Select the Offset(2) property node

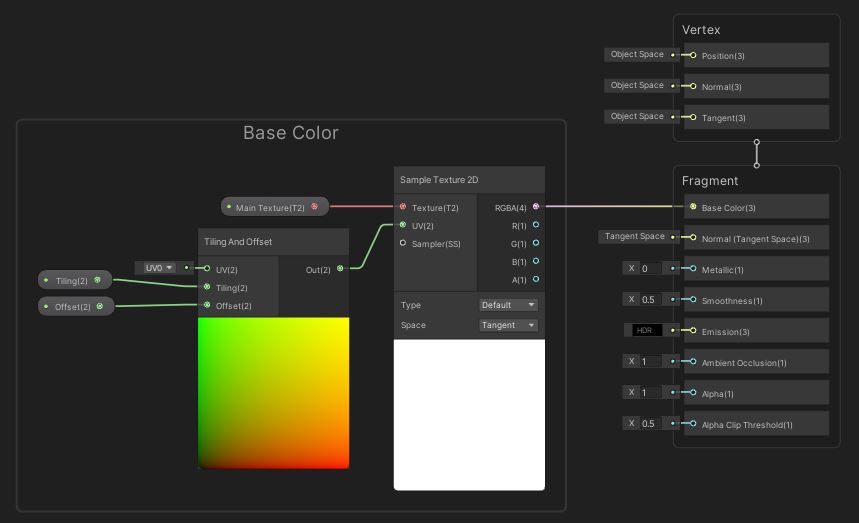point(76,306)
